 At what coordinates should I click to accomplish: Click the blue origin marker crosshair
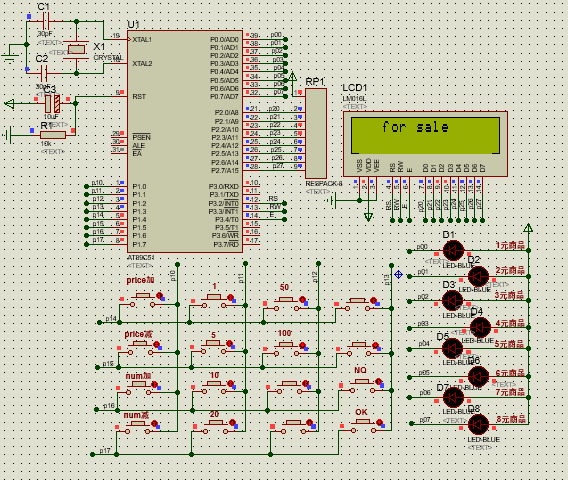[x=398, y=275]
